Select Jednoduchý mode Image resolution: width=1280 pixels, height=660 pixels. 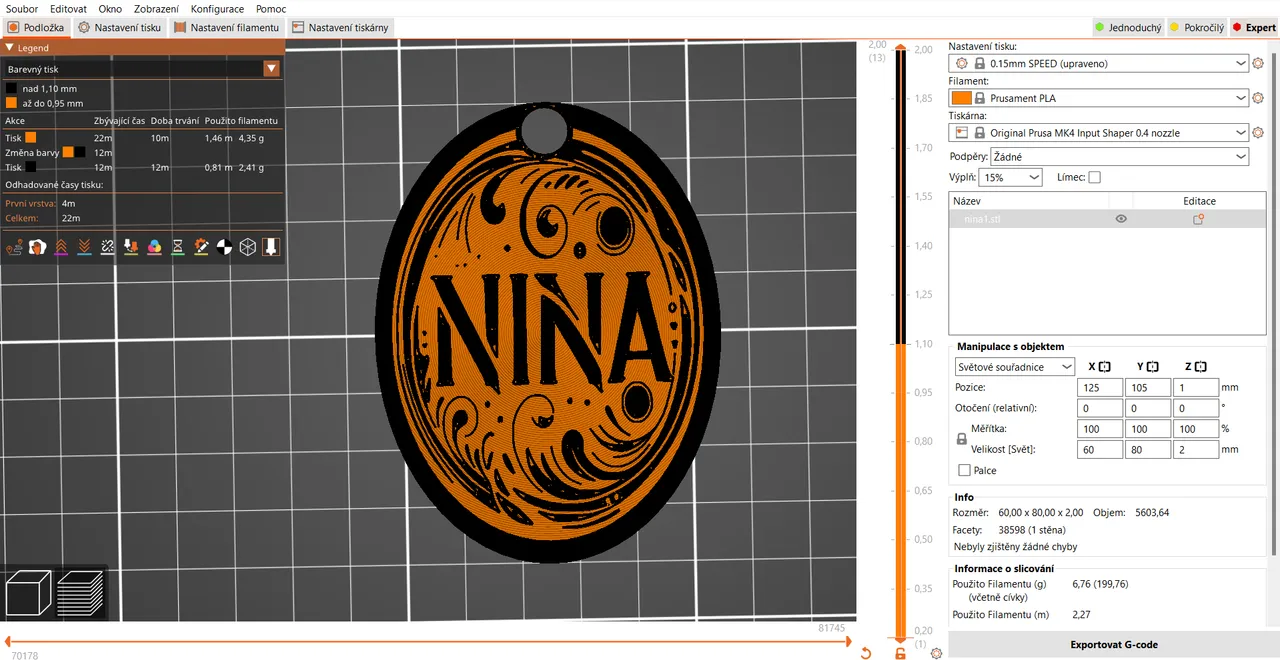click(x=1127, y=28)
